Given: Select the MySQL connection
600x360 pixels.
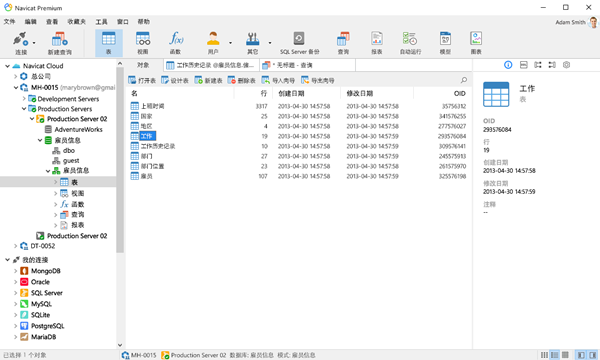Looking at the screenshot, I should pos(41,304).
